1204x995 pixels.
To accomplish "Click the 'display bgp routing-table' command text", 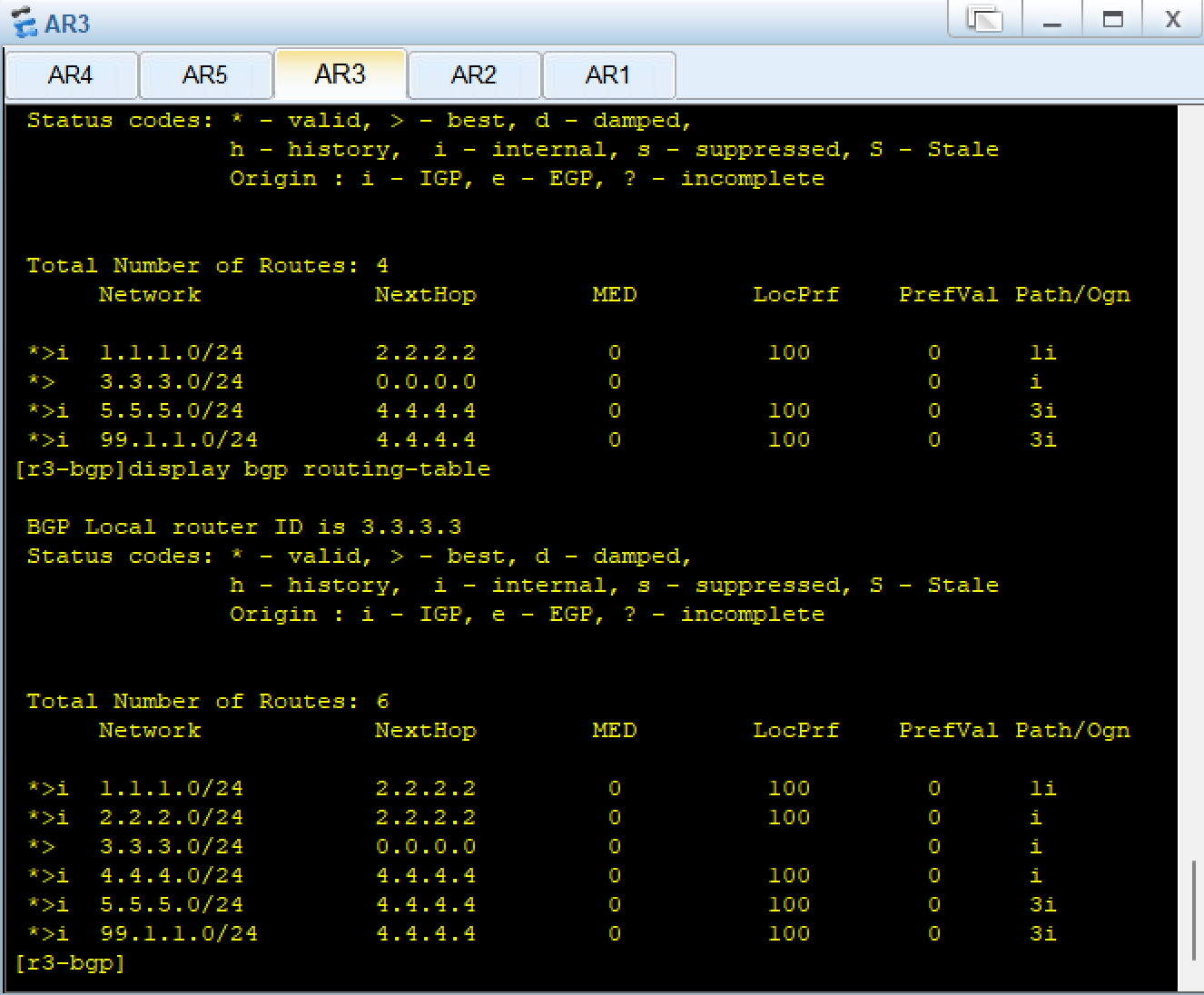I will pos(309,469).
